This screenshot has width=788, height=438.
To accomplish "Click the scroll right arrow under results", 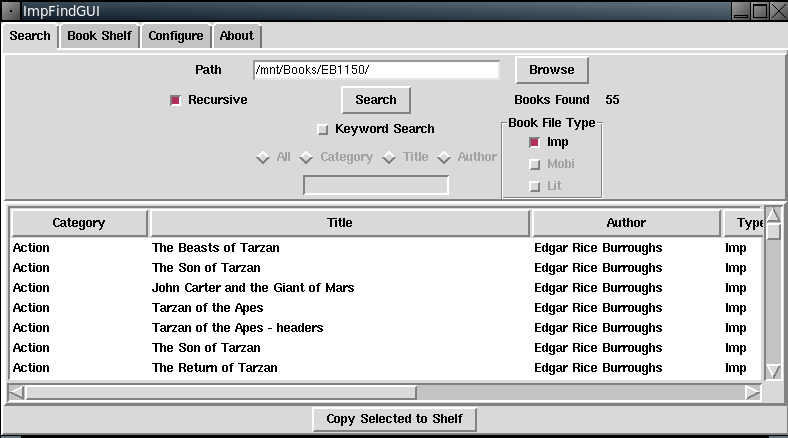I will (x=752, y=392).
